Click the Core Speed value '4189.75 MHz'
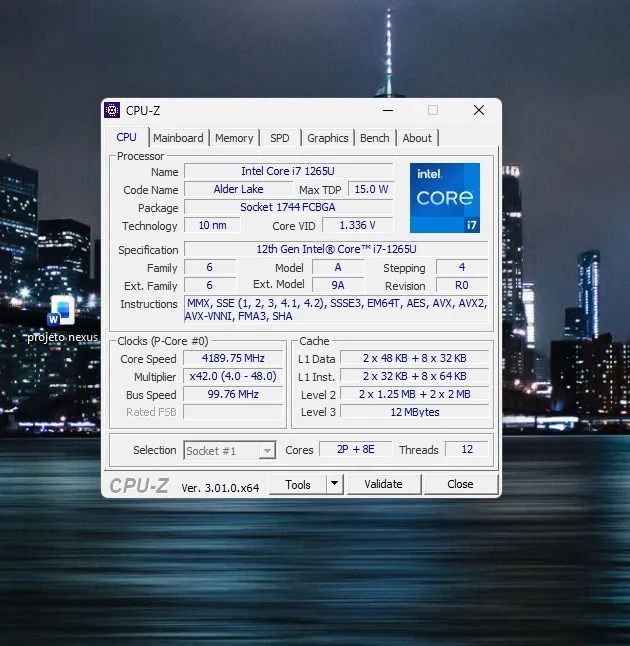This screenshot has height=646, width=630. point(233,358)
